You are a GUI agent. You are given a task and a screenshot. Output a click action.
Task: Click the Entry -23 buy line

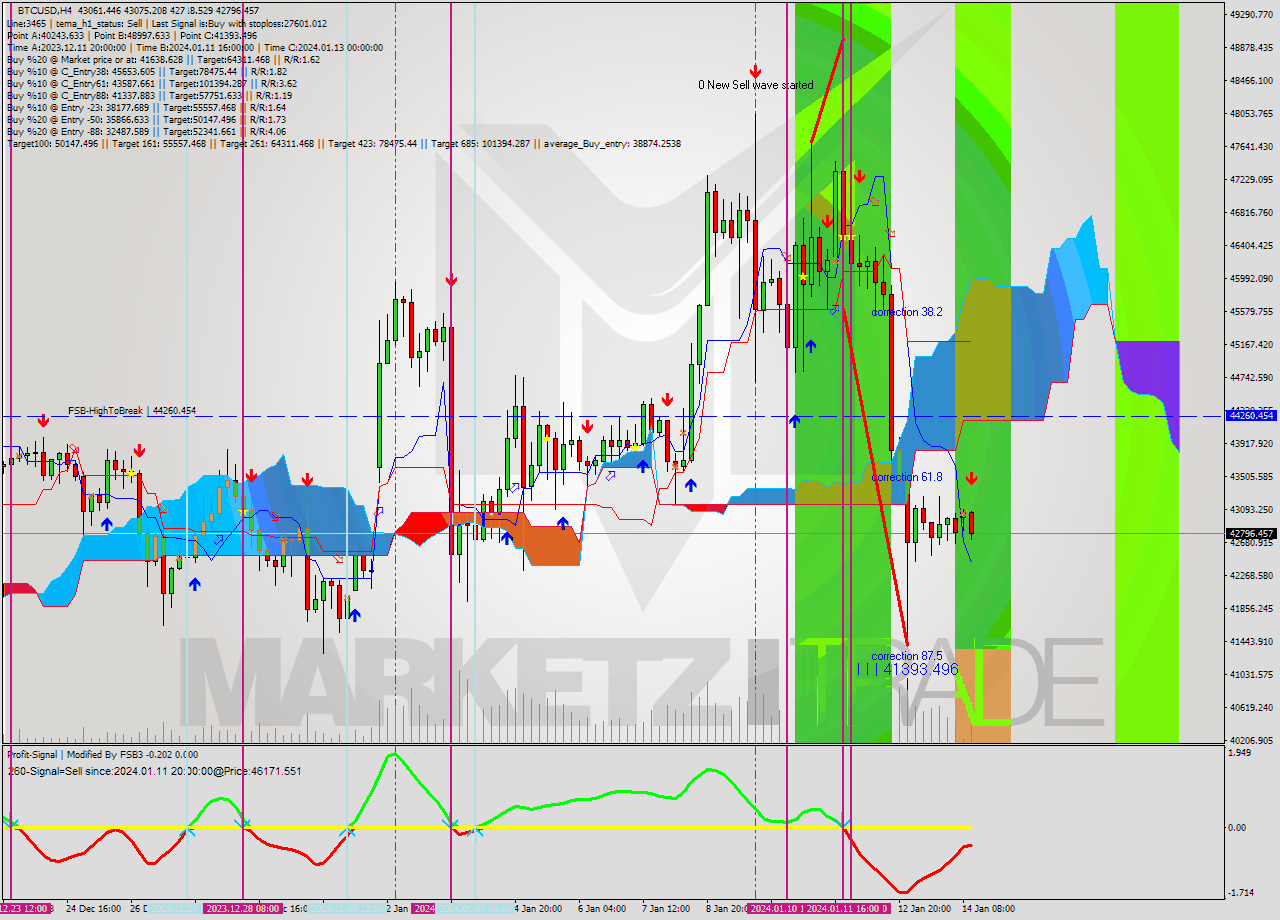coord(145,107)
